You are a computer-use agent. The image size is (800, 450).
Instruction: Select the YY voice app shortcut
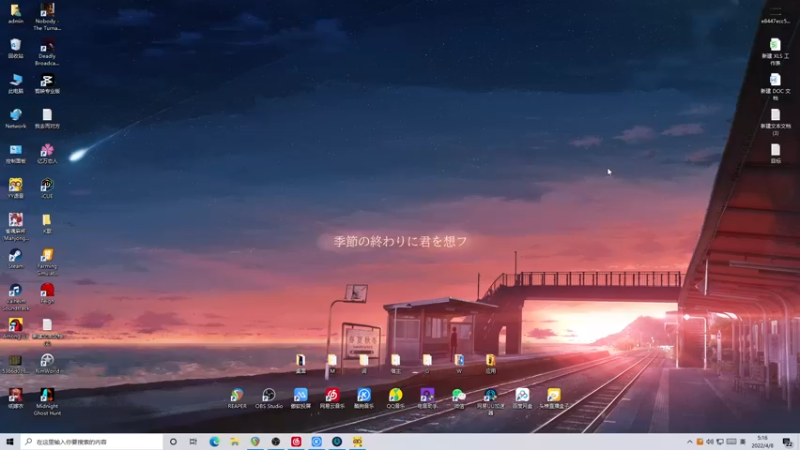(x=15, y=188)
